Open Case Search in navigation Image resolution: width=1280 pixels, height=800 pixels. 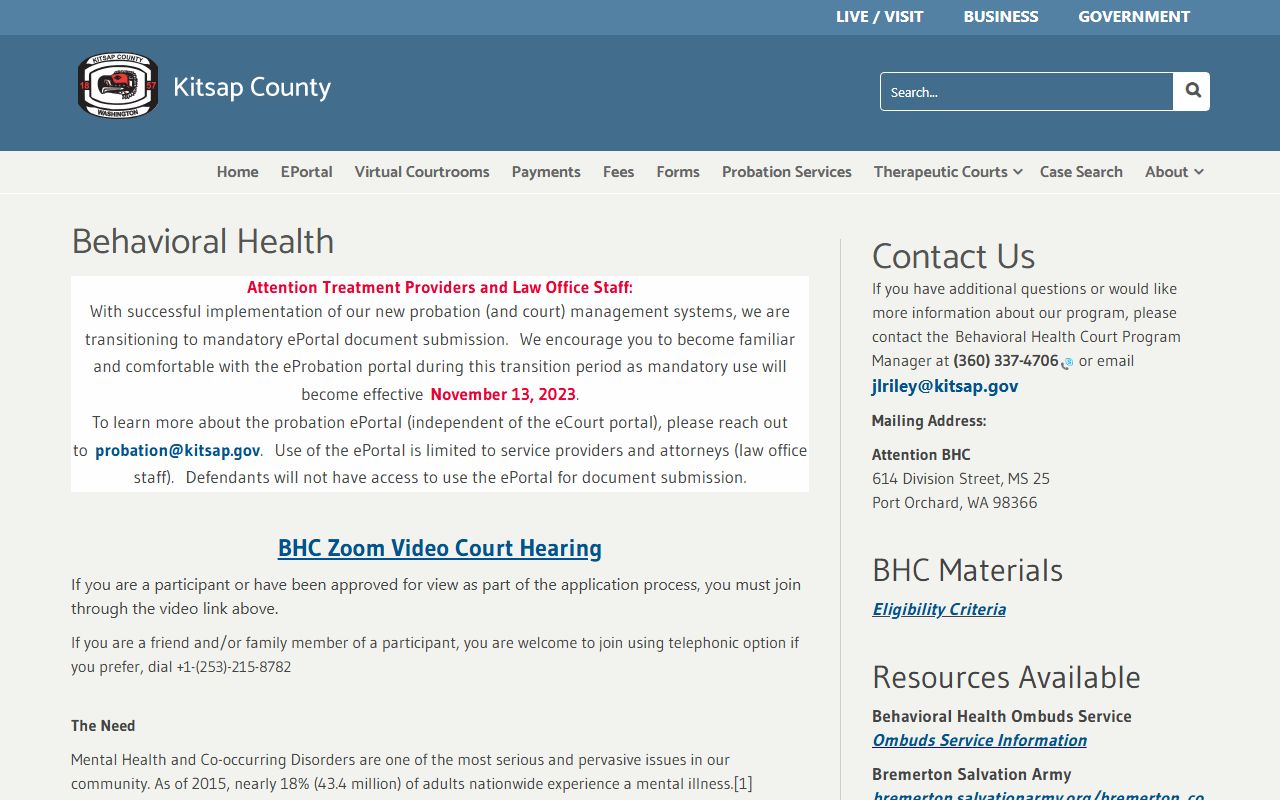click(x=1081, y=172)
